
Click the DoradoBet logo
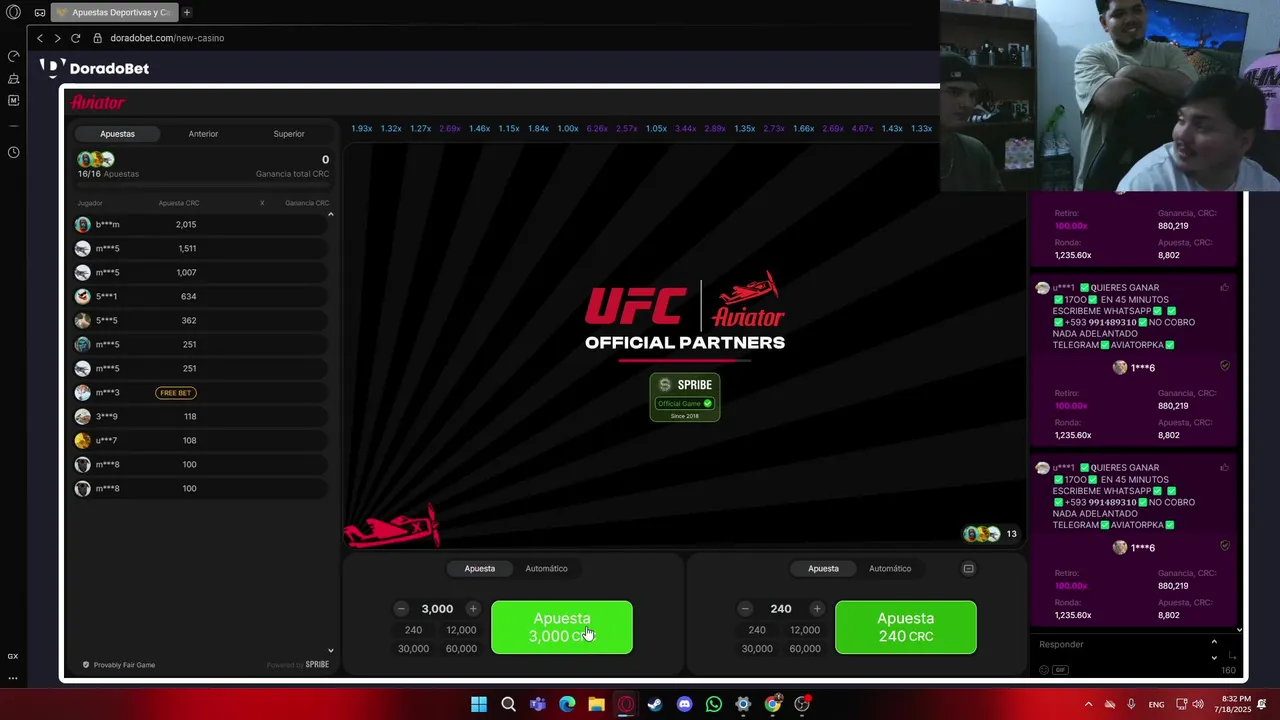95,68
